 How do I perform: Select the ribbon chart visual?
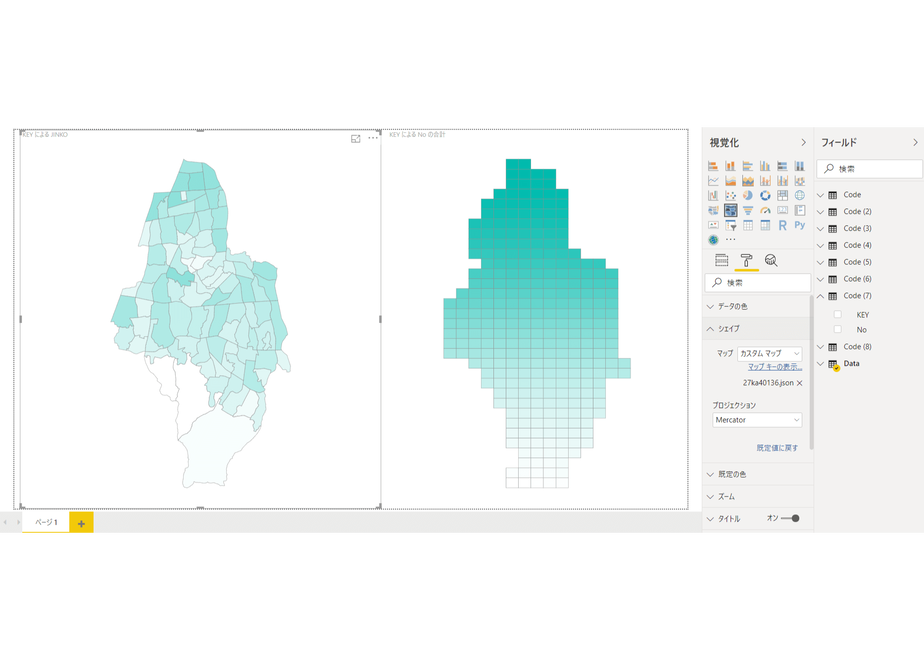[x=800, y=180]
